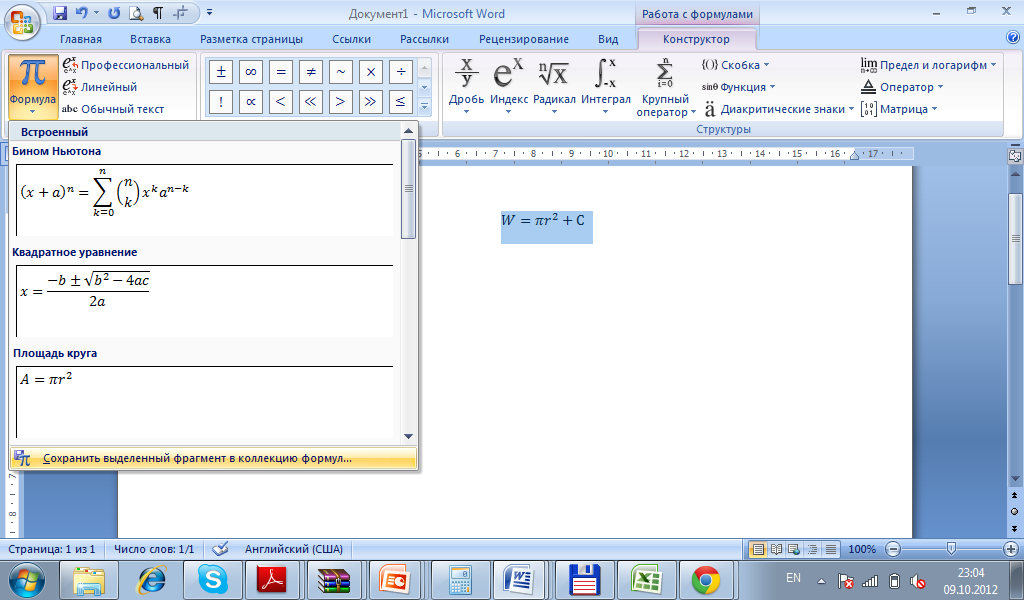Screen dimensions: 1024x600
Task: Click the zoom out minus button
Action: point(894,549)
